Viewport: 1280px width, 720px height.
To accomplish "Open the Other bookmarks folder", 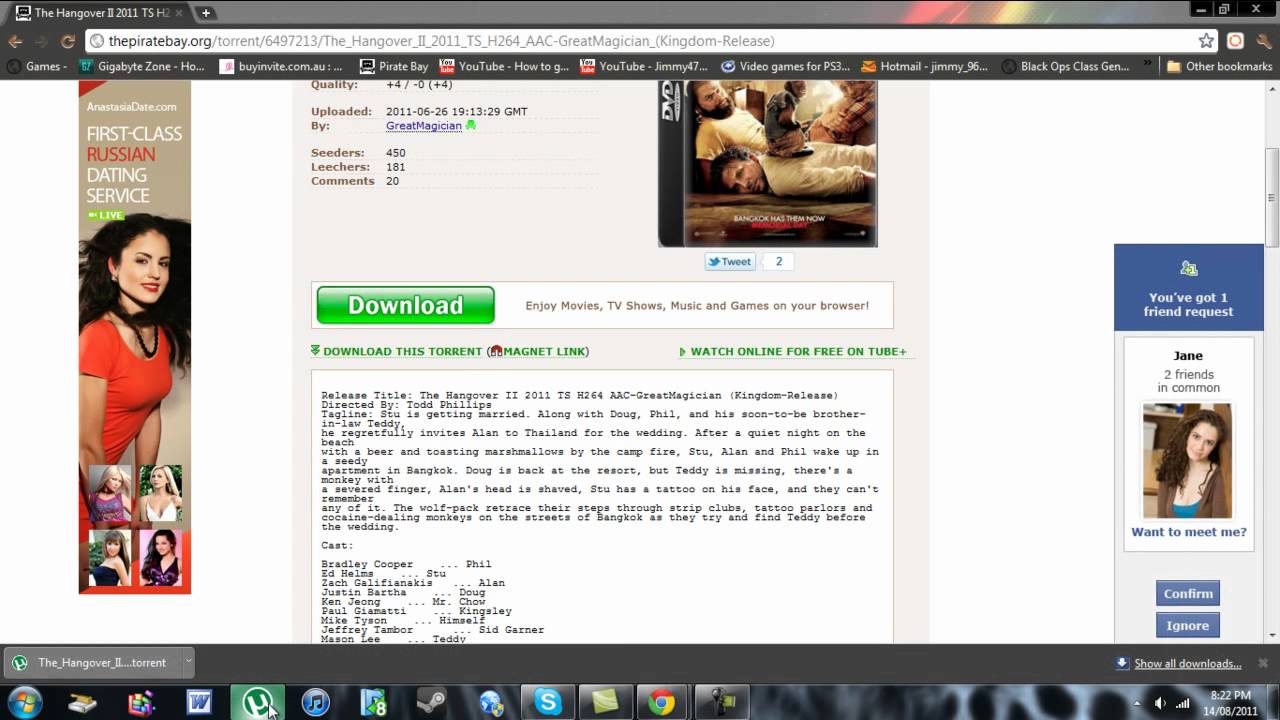I will (x=1219, y=67).
